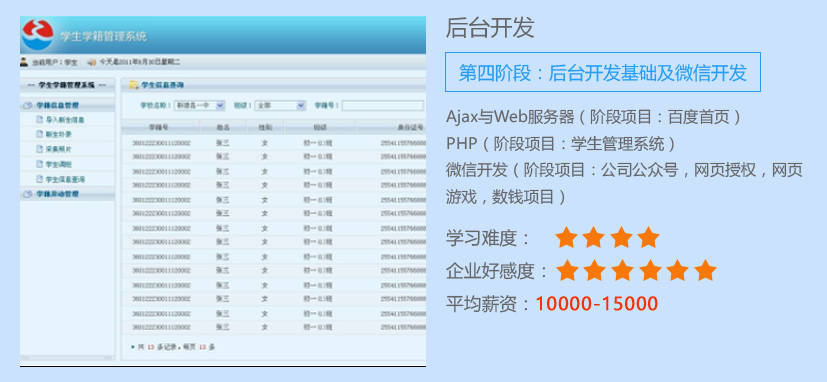The height and width of the screenshot is (382, 827).
Task: Click the 学习难度： label
Action: click(488, 238)
